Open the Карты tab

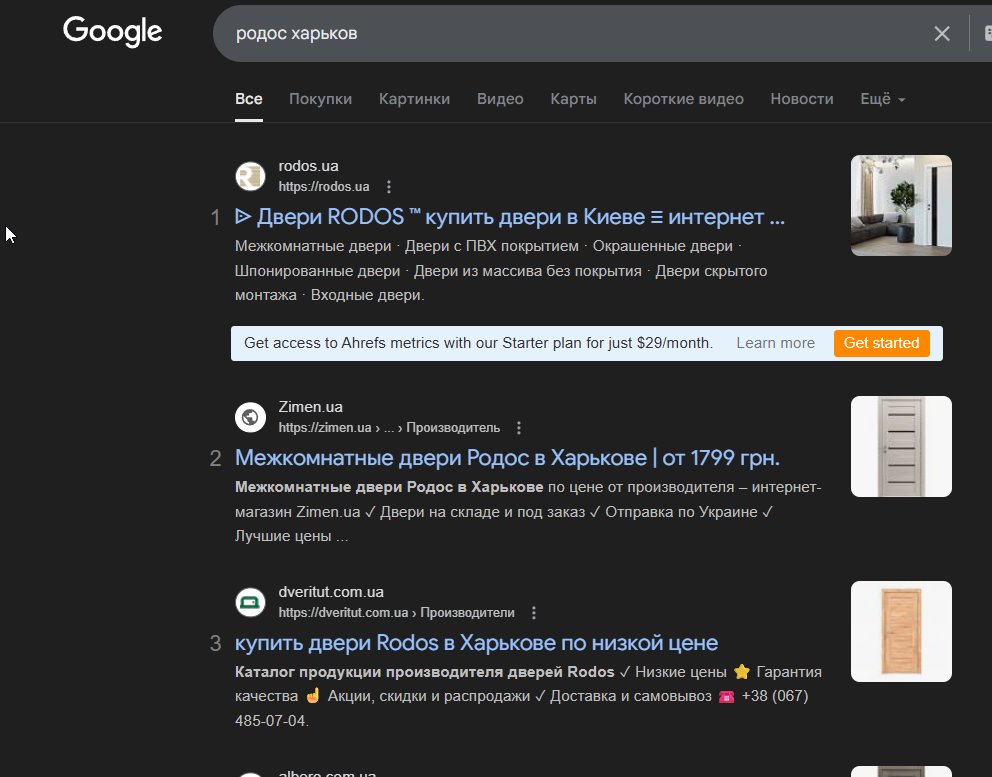573,99
